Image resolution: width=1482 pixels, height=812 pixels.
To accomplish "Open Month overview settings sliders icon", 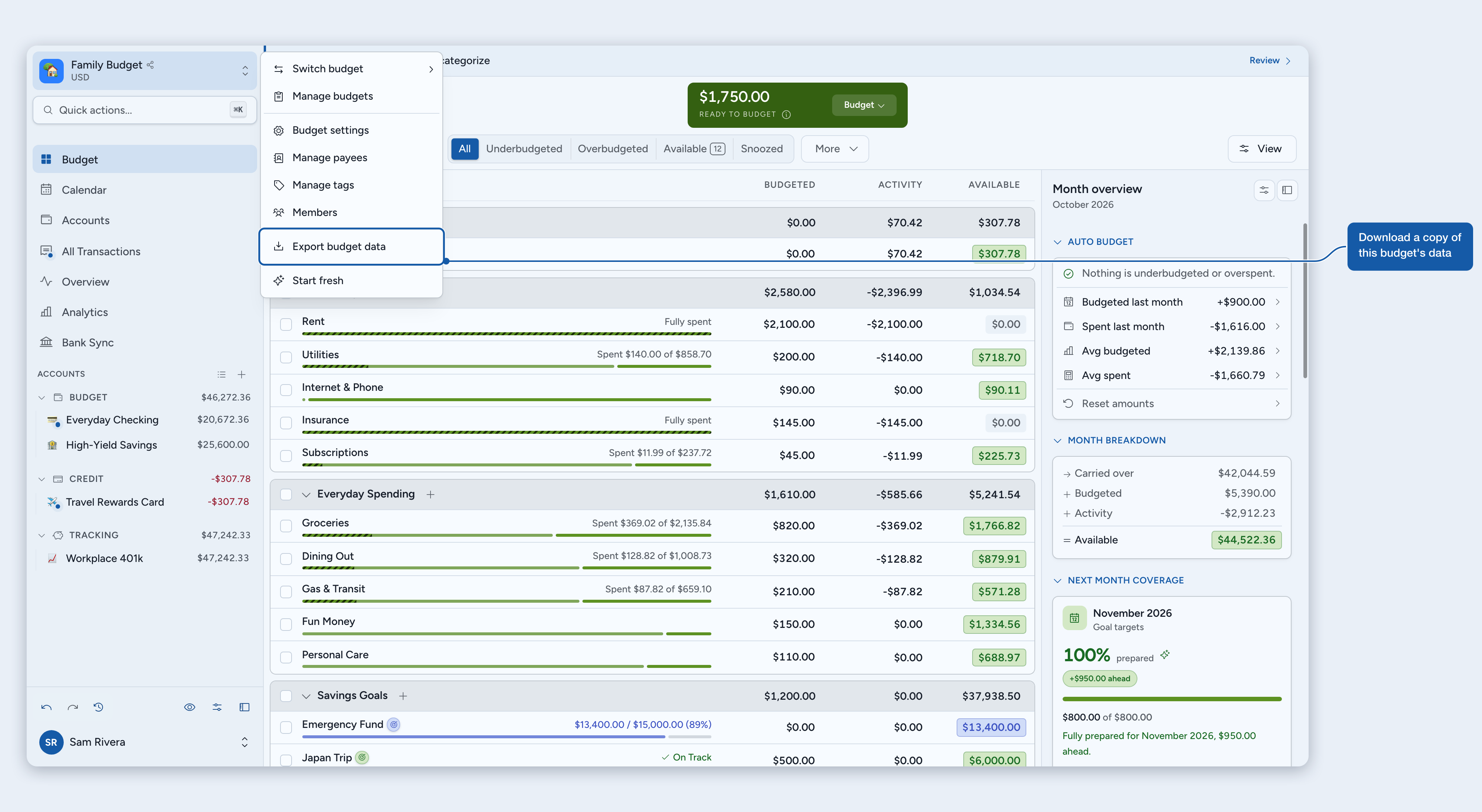I will point(1264,190).
